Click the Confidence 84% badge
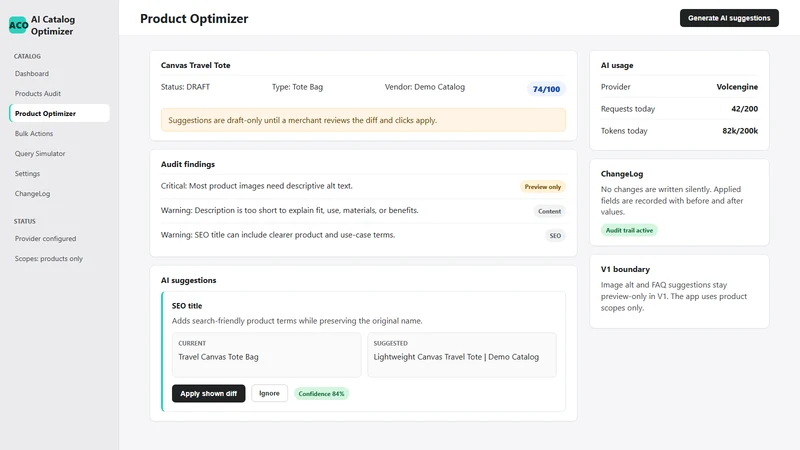 [321, 393]
